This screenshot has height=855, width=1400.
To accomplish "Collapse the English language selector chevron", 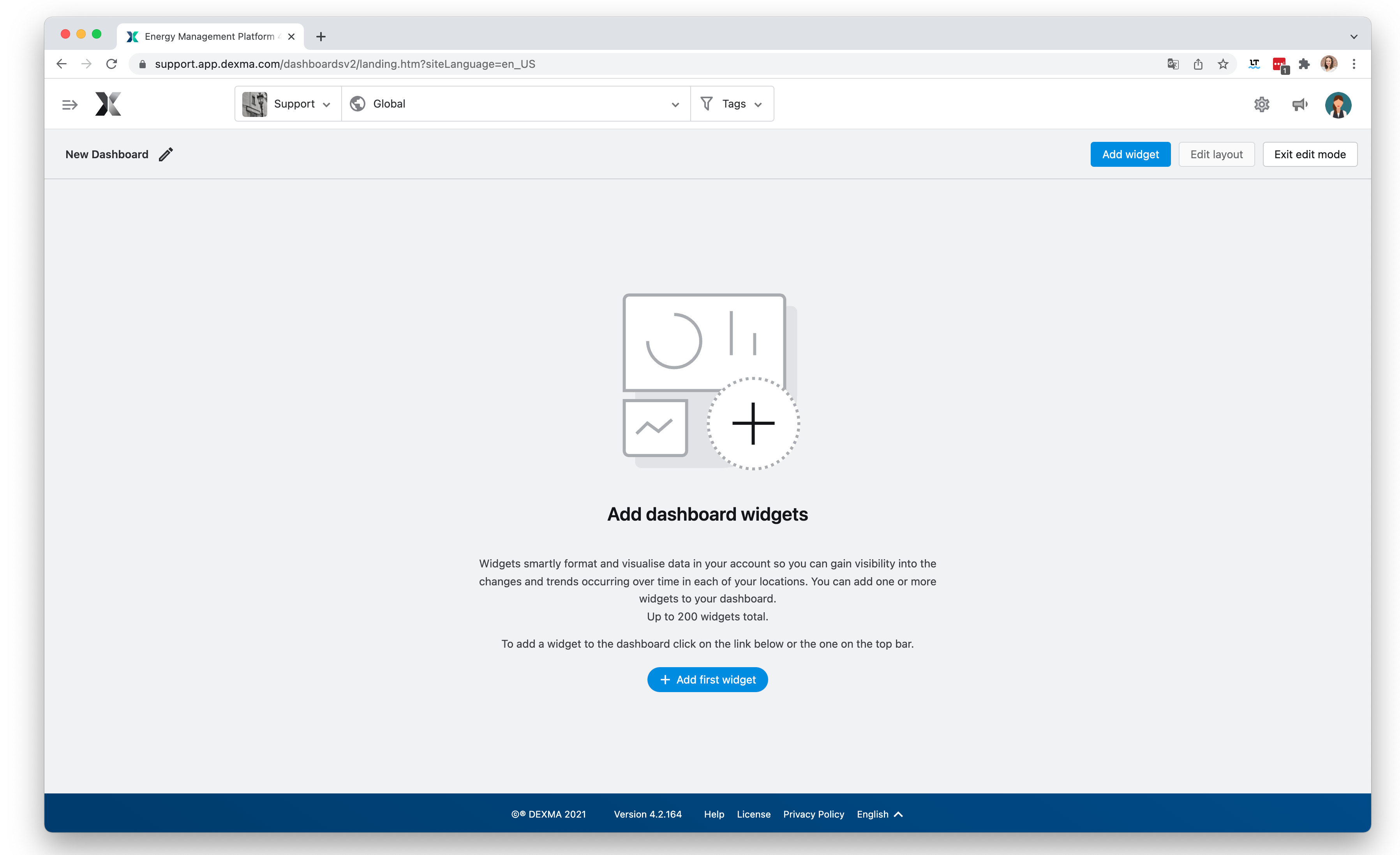I will tap(898, 814).
